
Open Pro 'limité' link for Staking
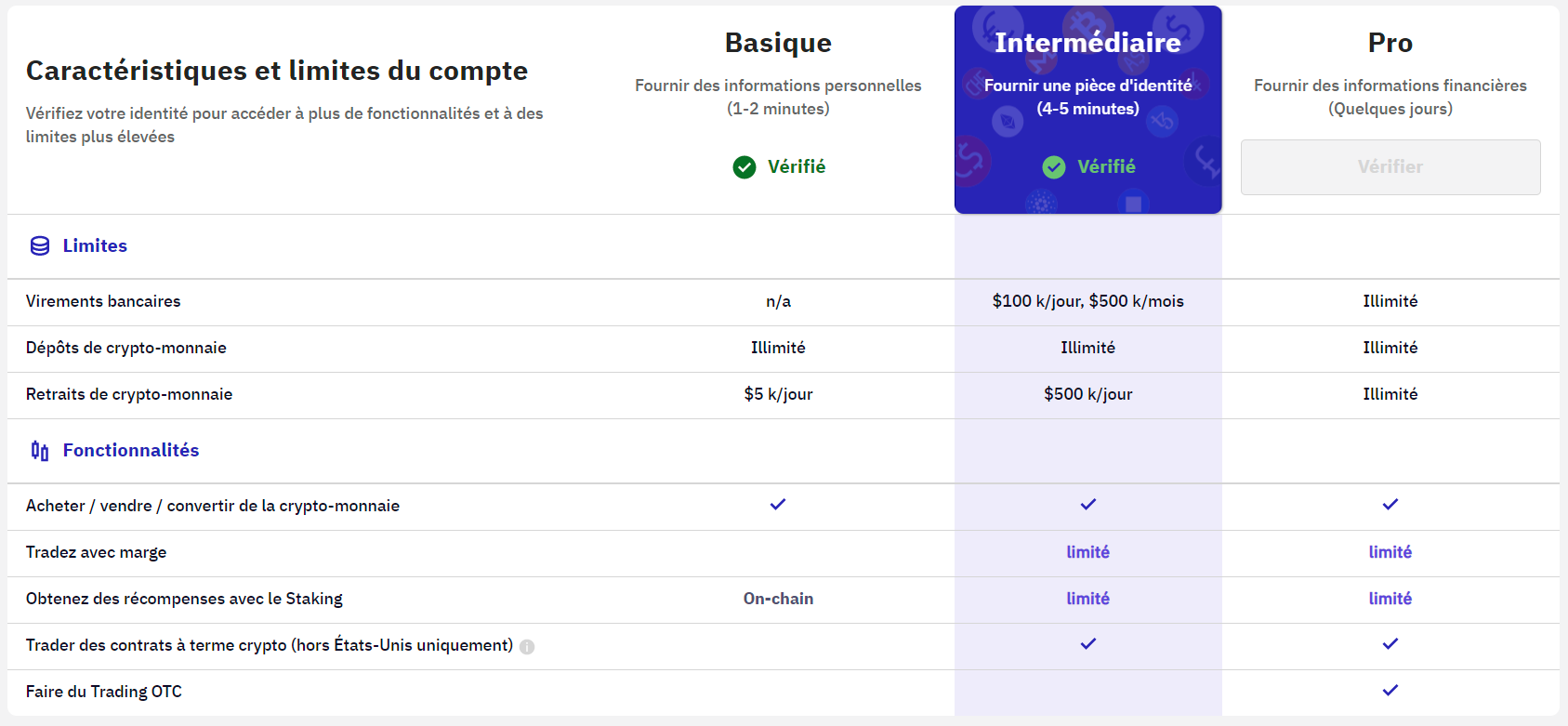click(1390, 599)
